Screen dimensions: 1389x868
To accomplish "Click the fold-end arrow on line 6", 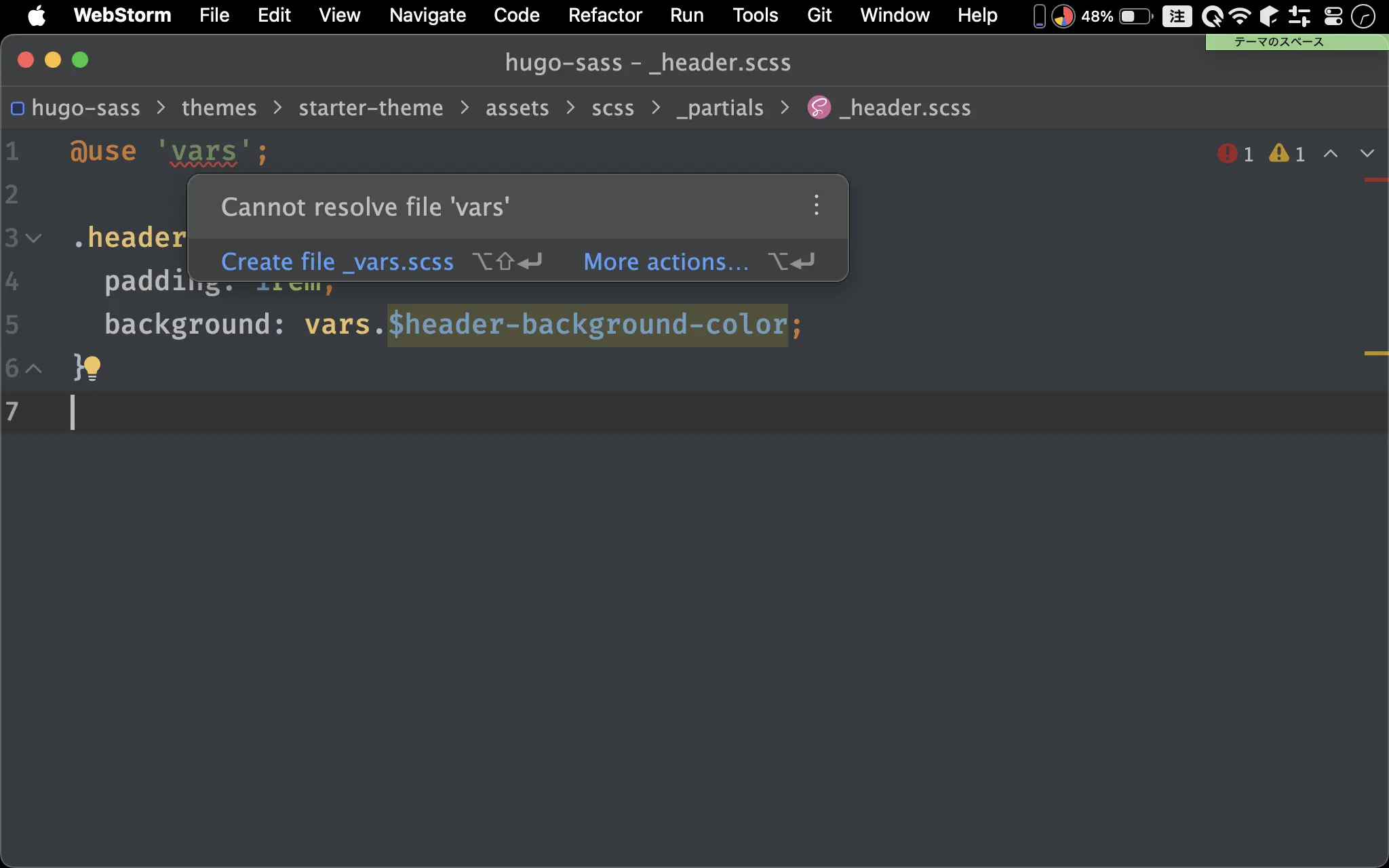I will pyautogui.click(x=33, y=368).
